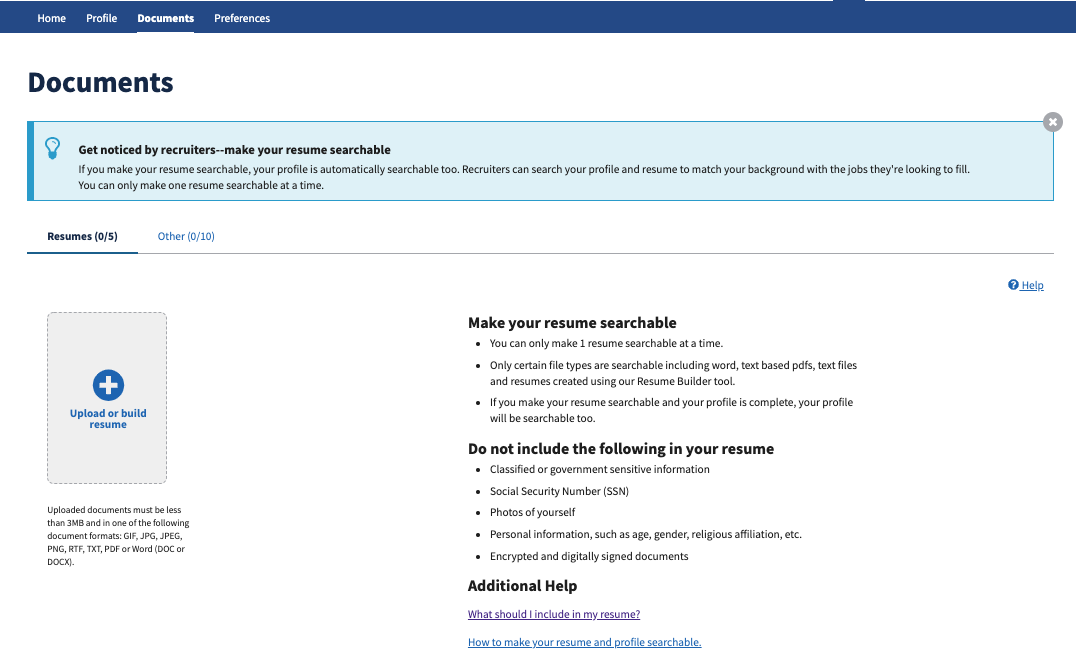Click the Help question mark icon
This screenshot has width=1076, height=661.
pos(1013,285)
